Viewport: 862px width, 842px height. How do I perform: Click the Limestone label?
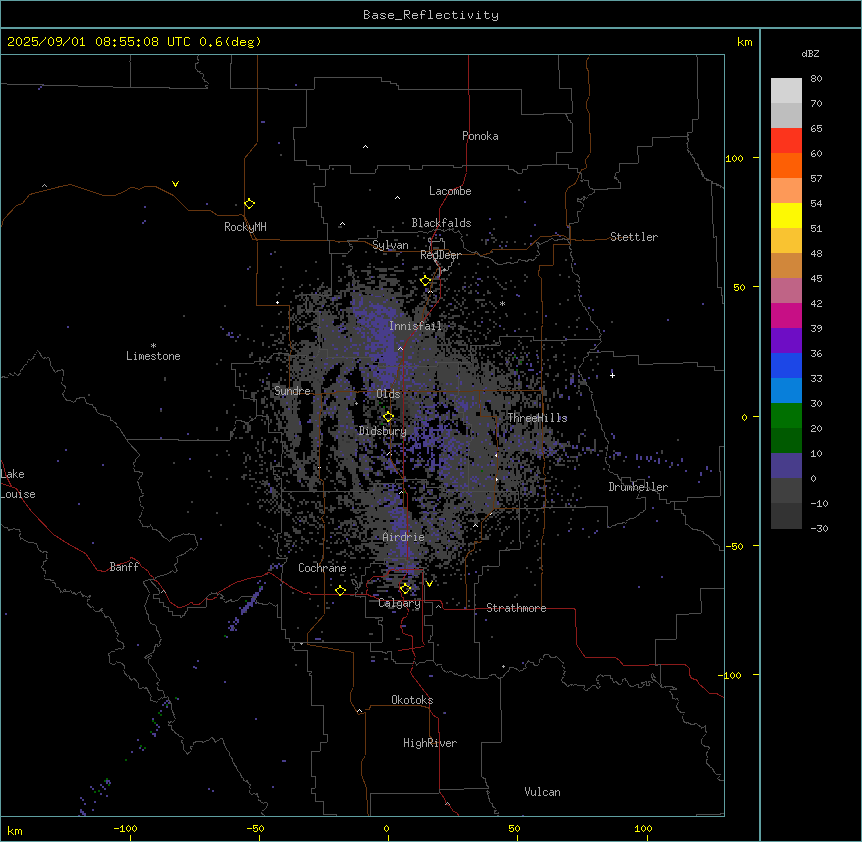point(153,356)
